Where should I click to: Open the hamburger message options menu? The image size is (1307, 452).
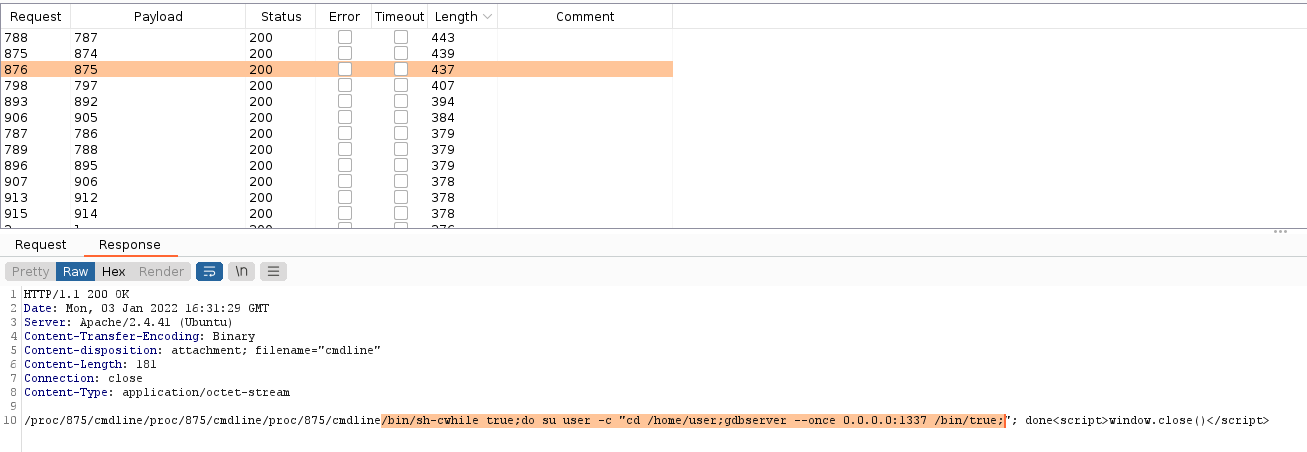274,271
